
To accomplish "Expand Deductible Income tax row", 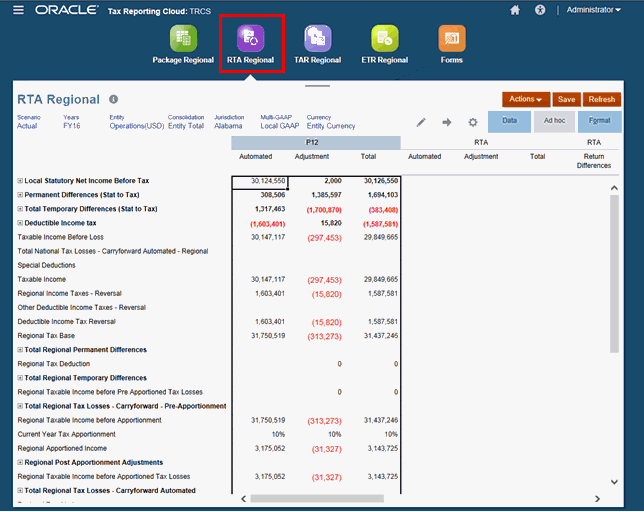I will pyautogui.click(x=20, y=223).
